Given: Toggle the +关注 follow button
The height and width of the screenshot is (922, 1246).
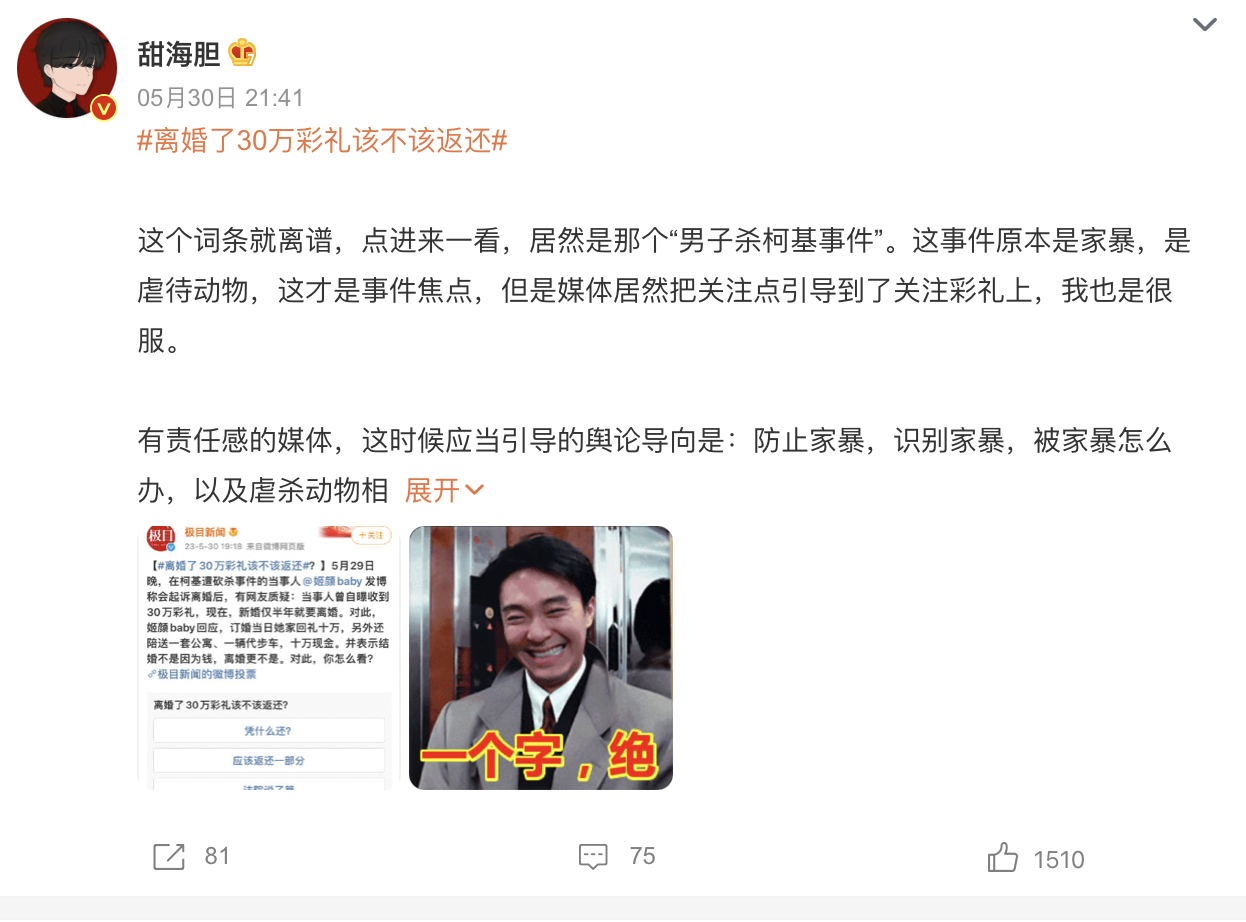Looking at the screenshot, I should click(371, 535).
